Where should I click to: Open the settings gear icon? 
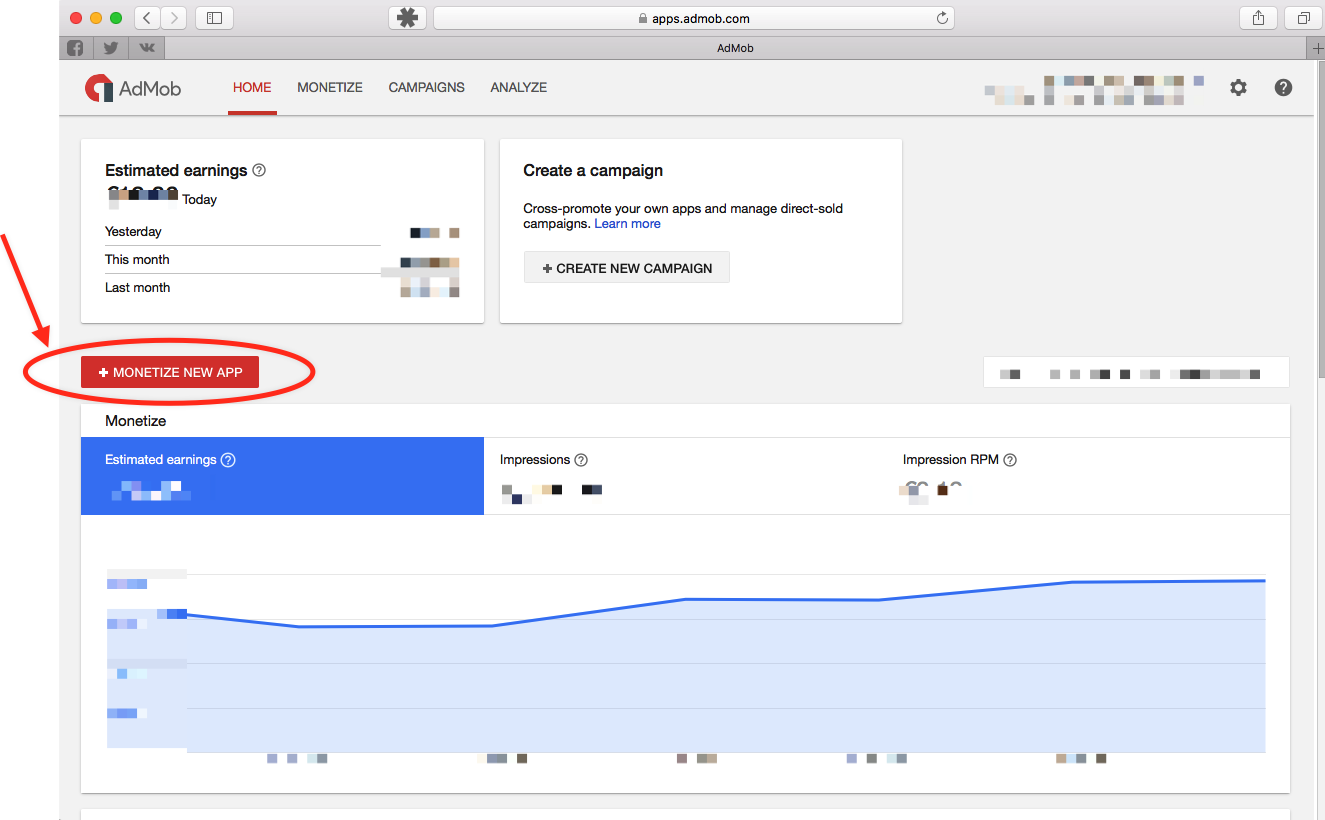1238,88
